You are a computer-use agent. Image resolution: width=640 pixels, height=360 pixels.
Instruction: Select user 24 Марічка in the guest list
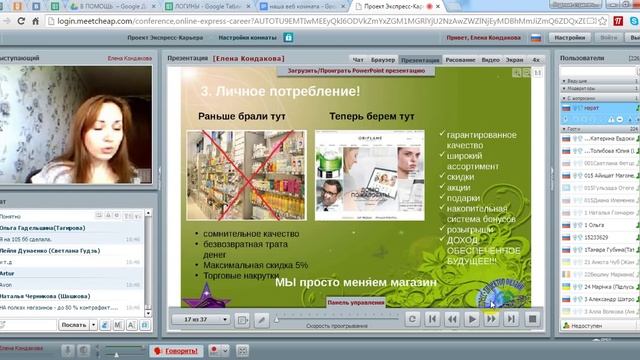click(599, 287)
